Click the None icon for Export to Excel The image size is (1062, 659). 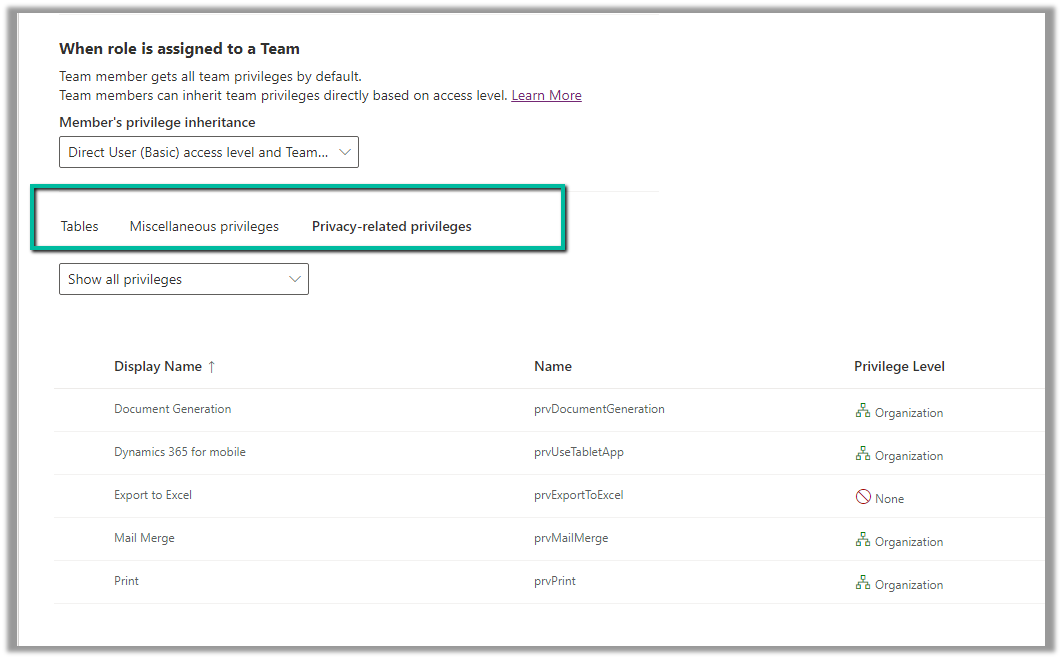pos(863,497)
